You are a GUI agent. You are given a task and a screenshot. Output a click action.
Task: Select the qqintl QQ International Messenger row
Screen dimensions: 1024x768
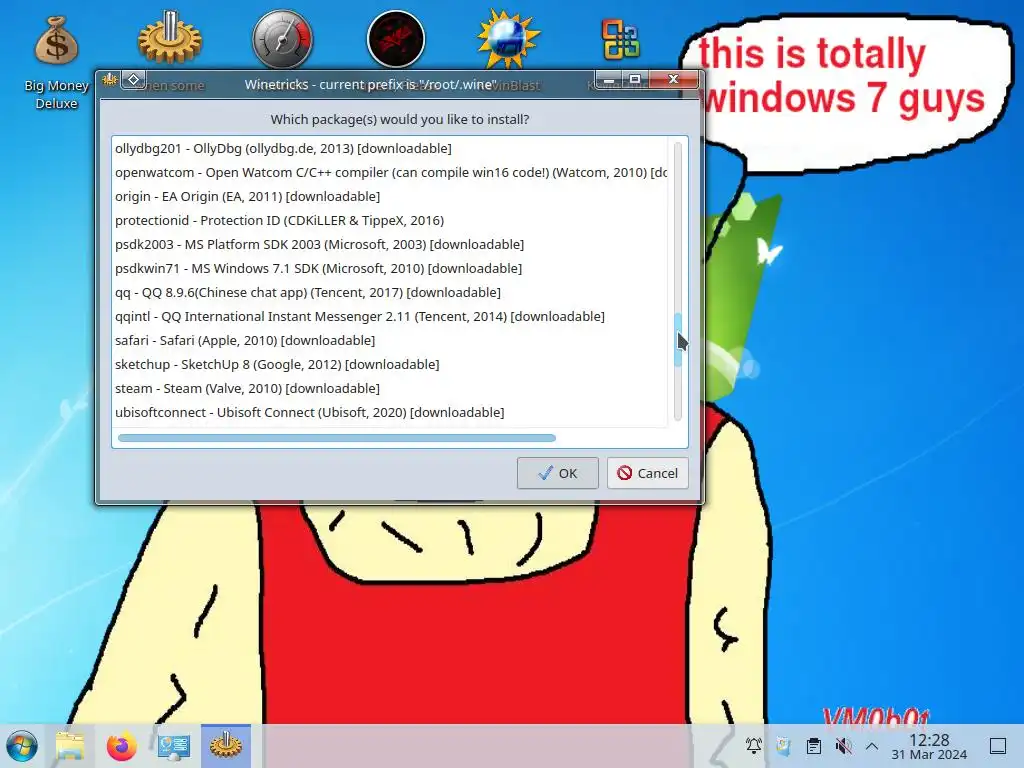[391, 316]
